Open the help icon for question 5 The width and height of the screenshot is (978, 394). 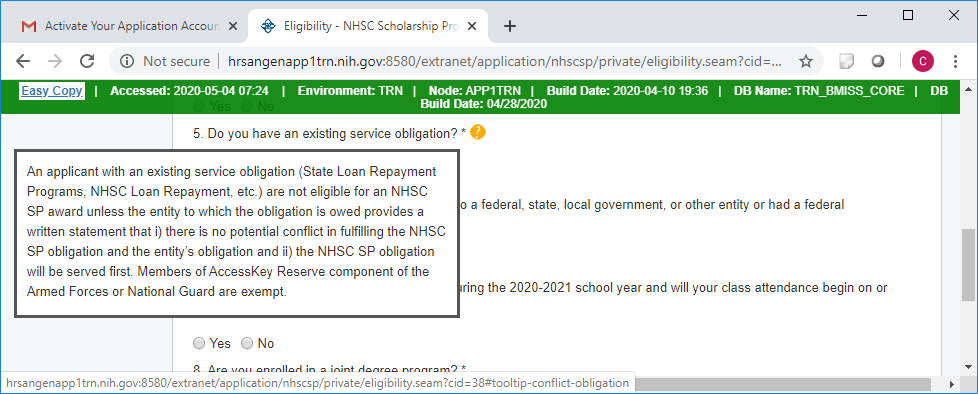[x=478, y=132]
